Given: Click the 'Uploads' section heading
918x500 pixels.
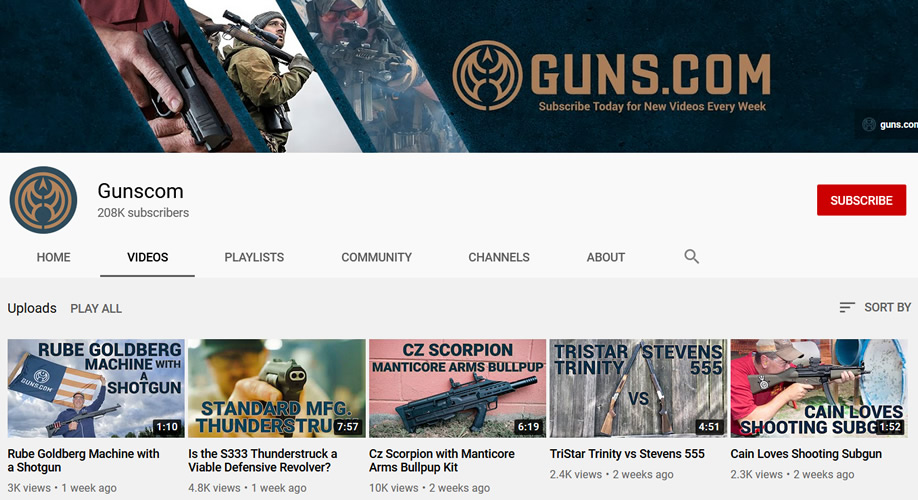Looking at the screenshot, I should point(32,308).
